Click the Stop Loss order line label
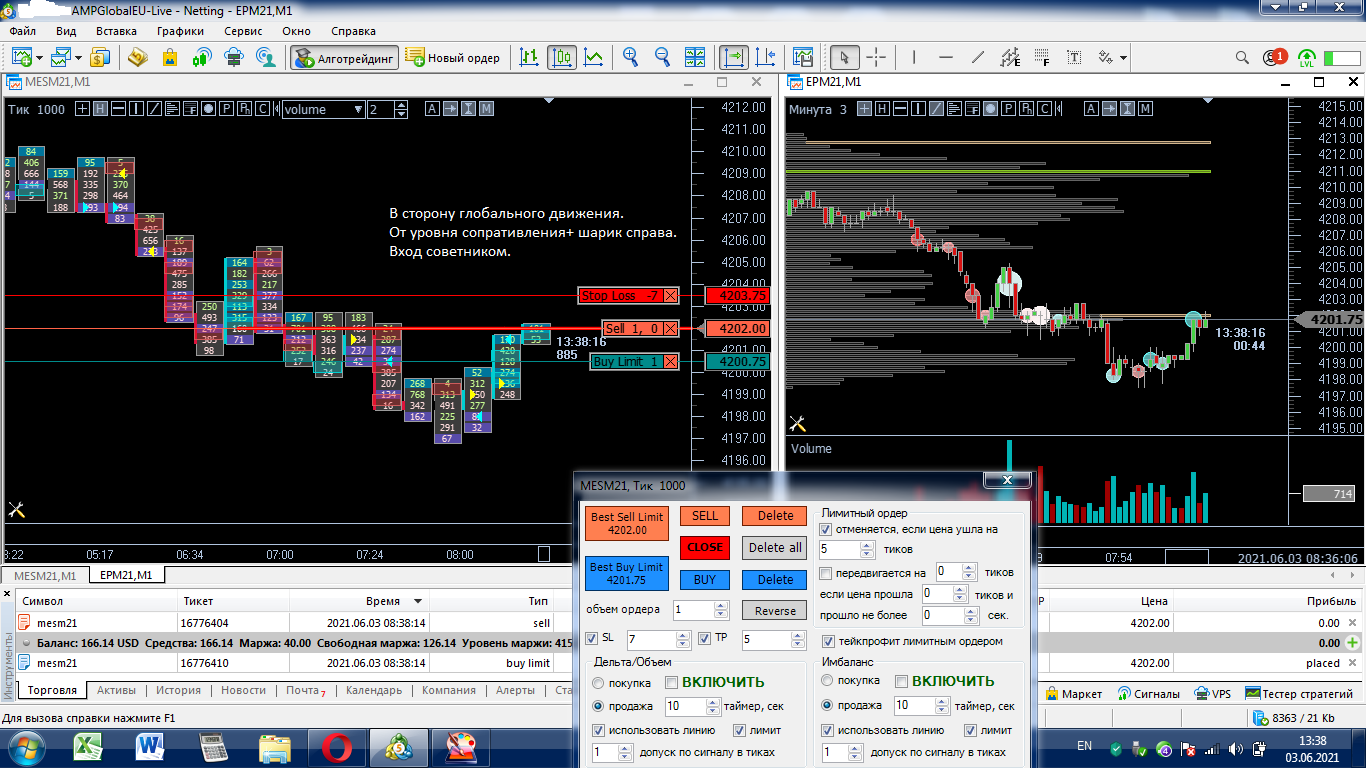The height and width of the screenshot is (768, 1366). [621, 296]
